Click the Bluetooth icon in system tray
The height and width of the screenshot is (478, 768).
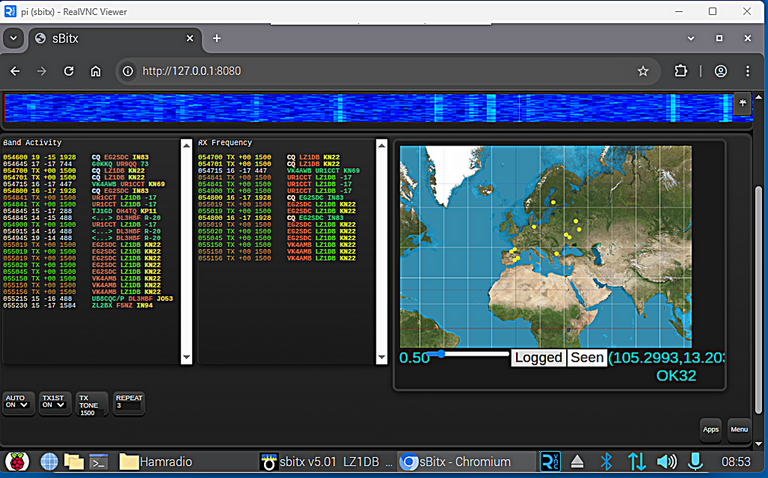pos(605,462)
